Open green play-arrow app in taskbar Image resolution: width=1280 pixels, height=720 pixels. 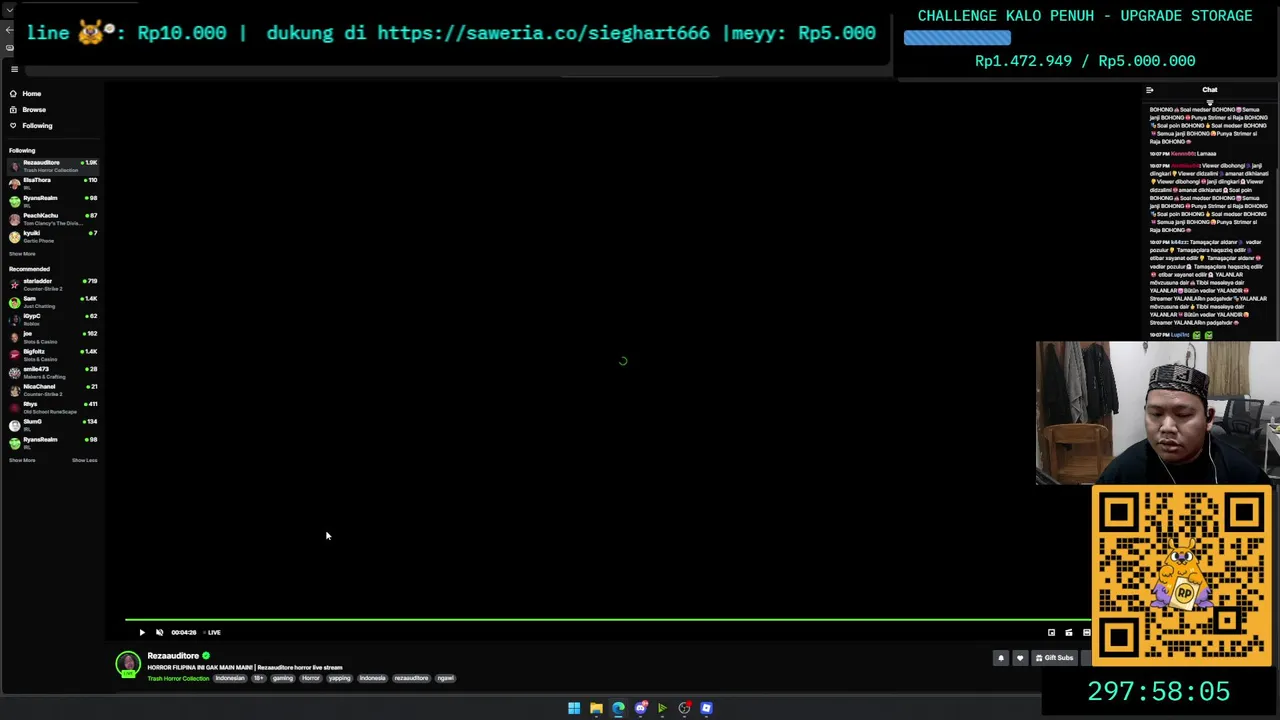pyautogui.click(x=662, y=708)
